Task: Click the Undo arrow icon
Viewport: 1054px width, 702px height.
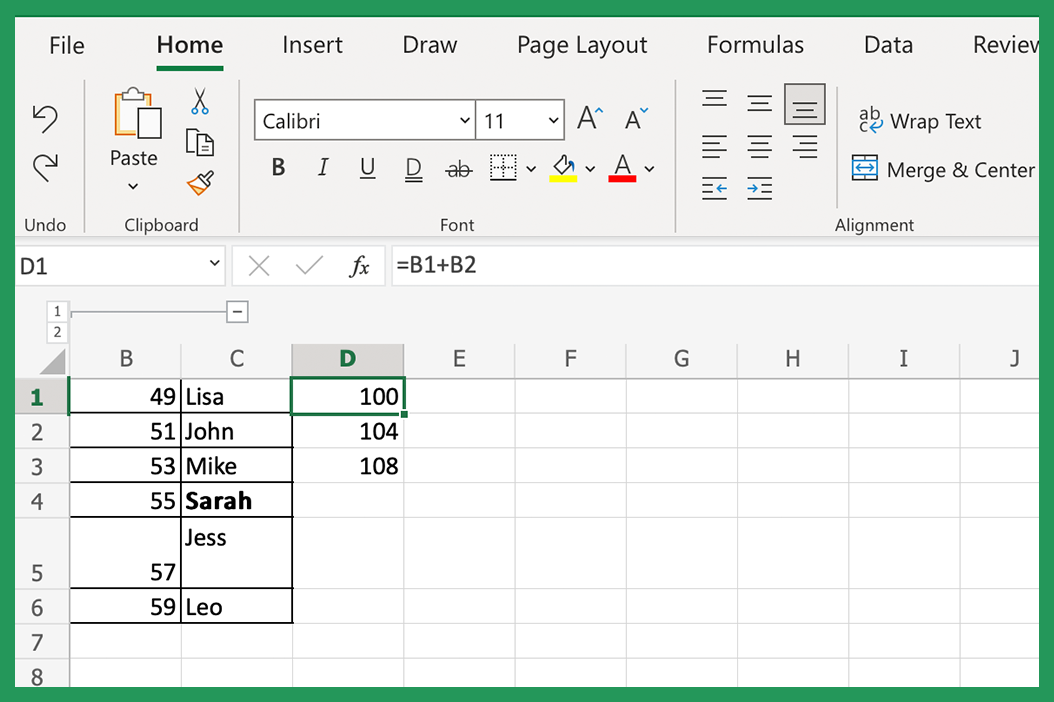Action: click(45, 119)
